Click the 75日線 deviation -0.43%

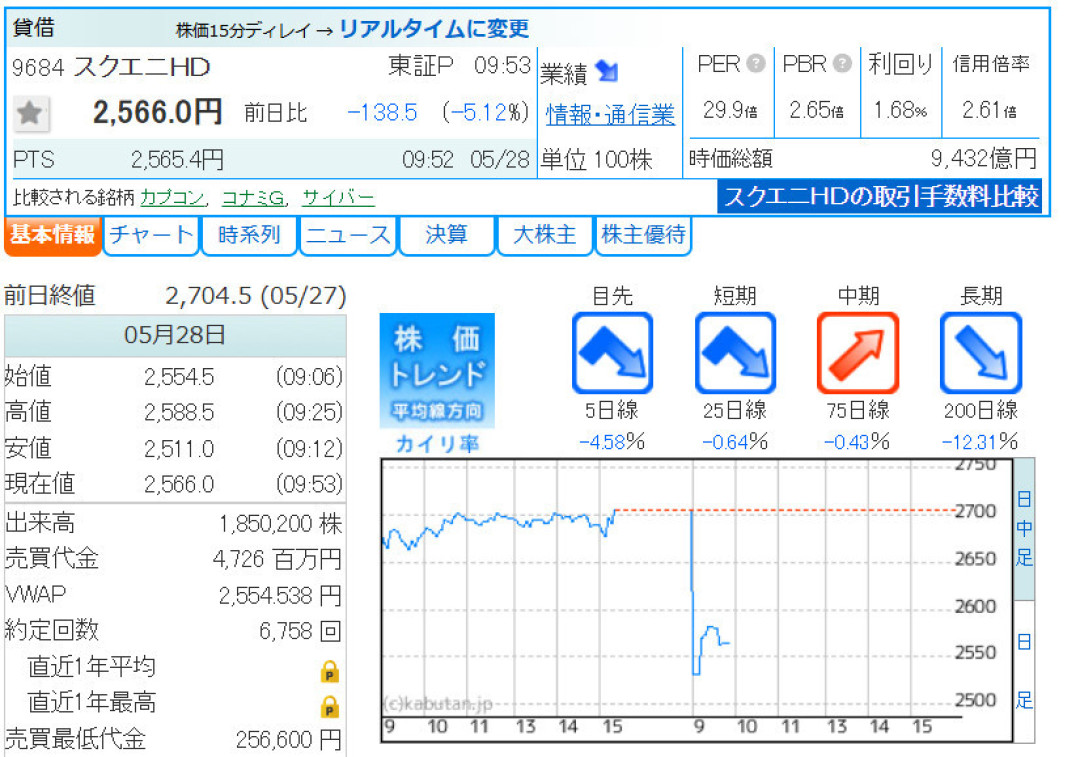[x=858, y=442]
